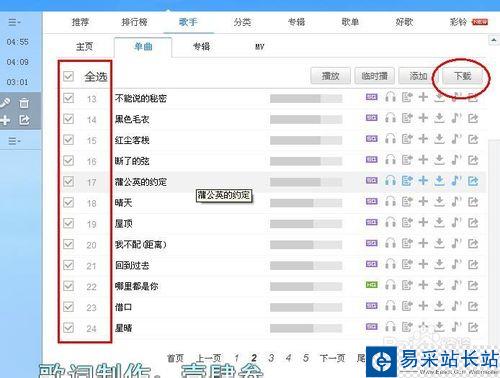Open the upper list menu in sidebar

(x=14, y=22)
